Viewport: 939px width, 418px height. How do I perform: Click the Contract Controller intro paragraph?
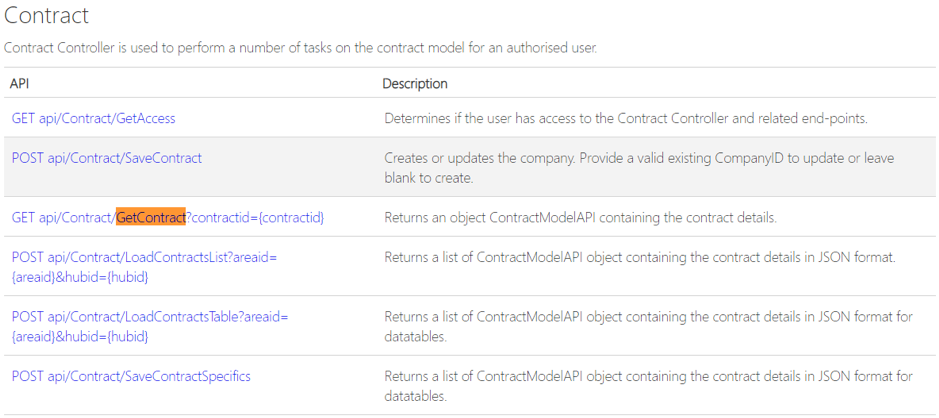point(300,47)
